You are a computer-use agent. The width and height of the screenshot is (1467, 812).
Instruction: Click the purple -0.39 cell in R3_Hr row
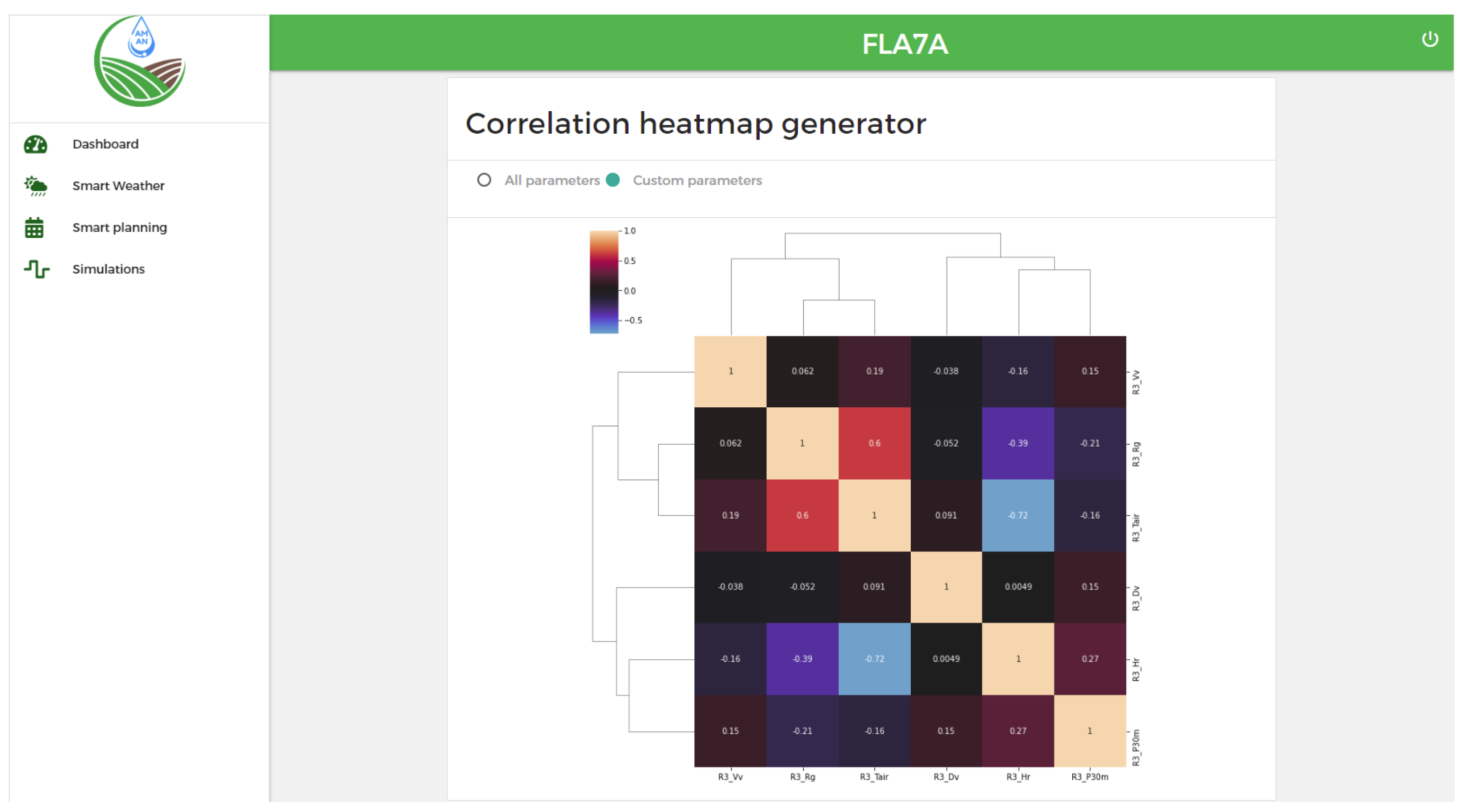803,659
